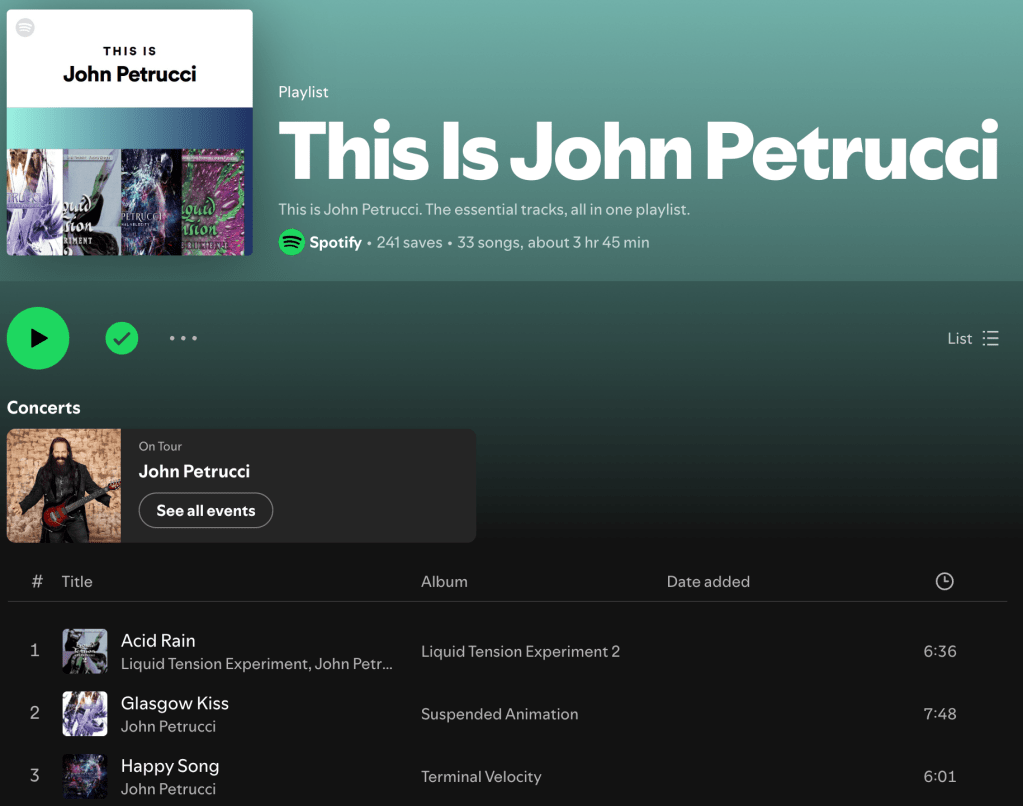This screenshot has width=1023, height=806.
Task: Open the Spotify owner profile link
Action: point(335,242)
